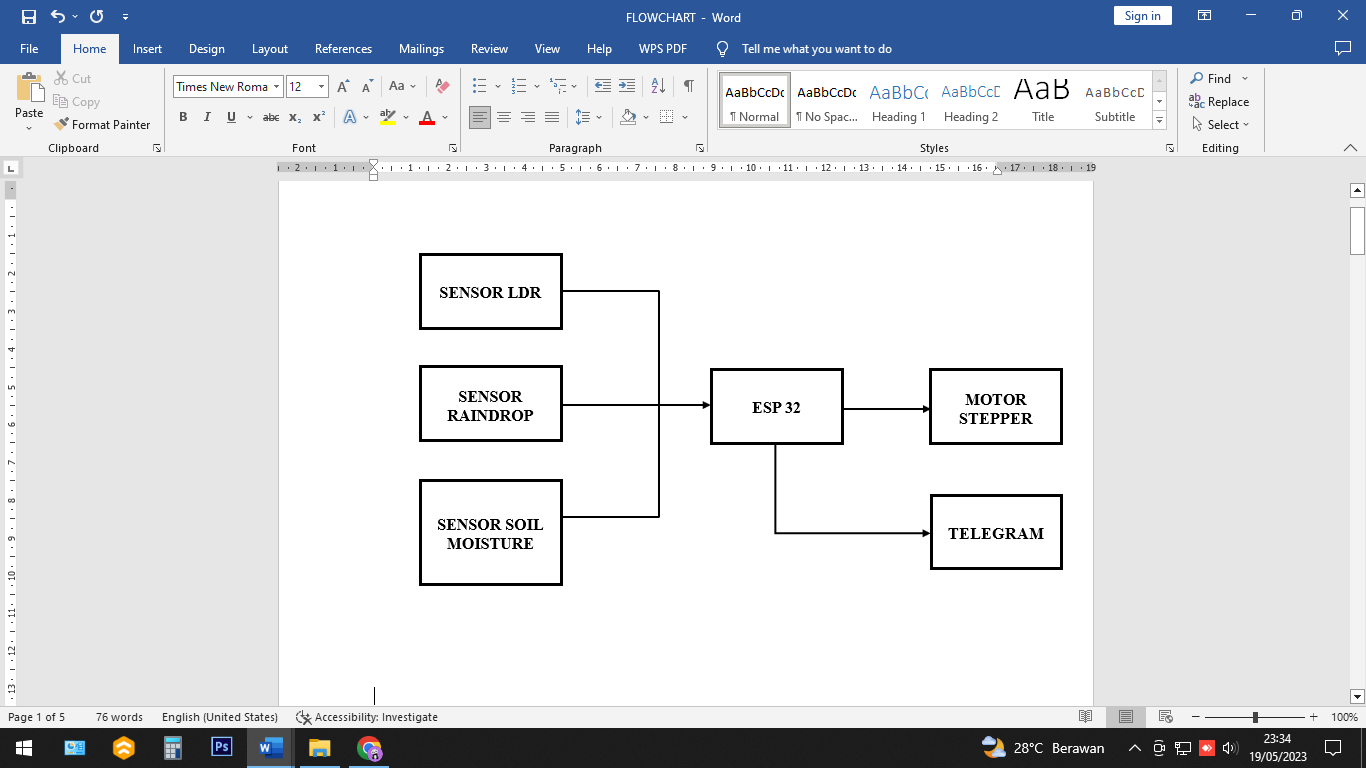The width and height of the screenshot is (1366, 768).
Task: Open the Select dropdown in Editing
Action: pos(1221,125)
